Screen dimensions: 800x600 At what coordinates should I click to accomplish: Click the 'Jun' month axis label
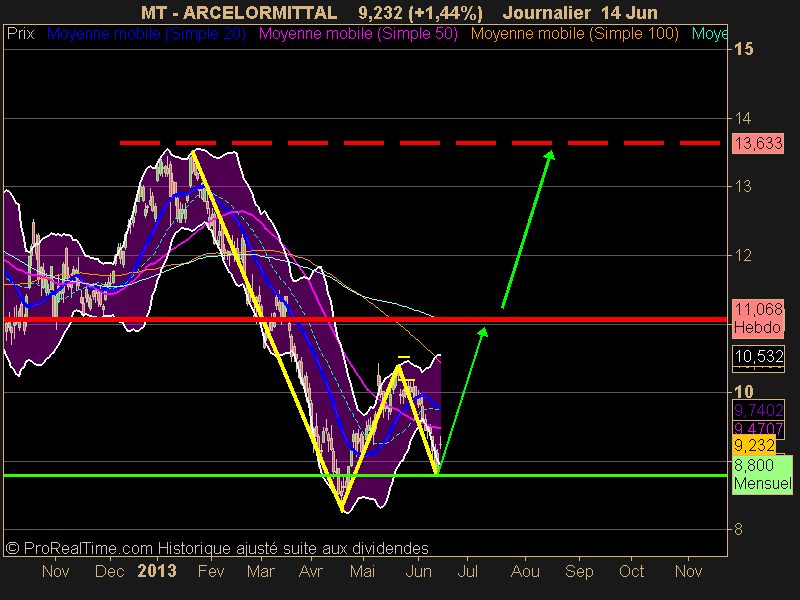pyautogui.click(x=418, y=571)
